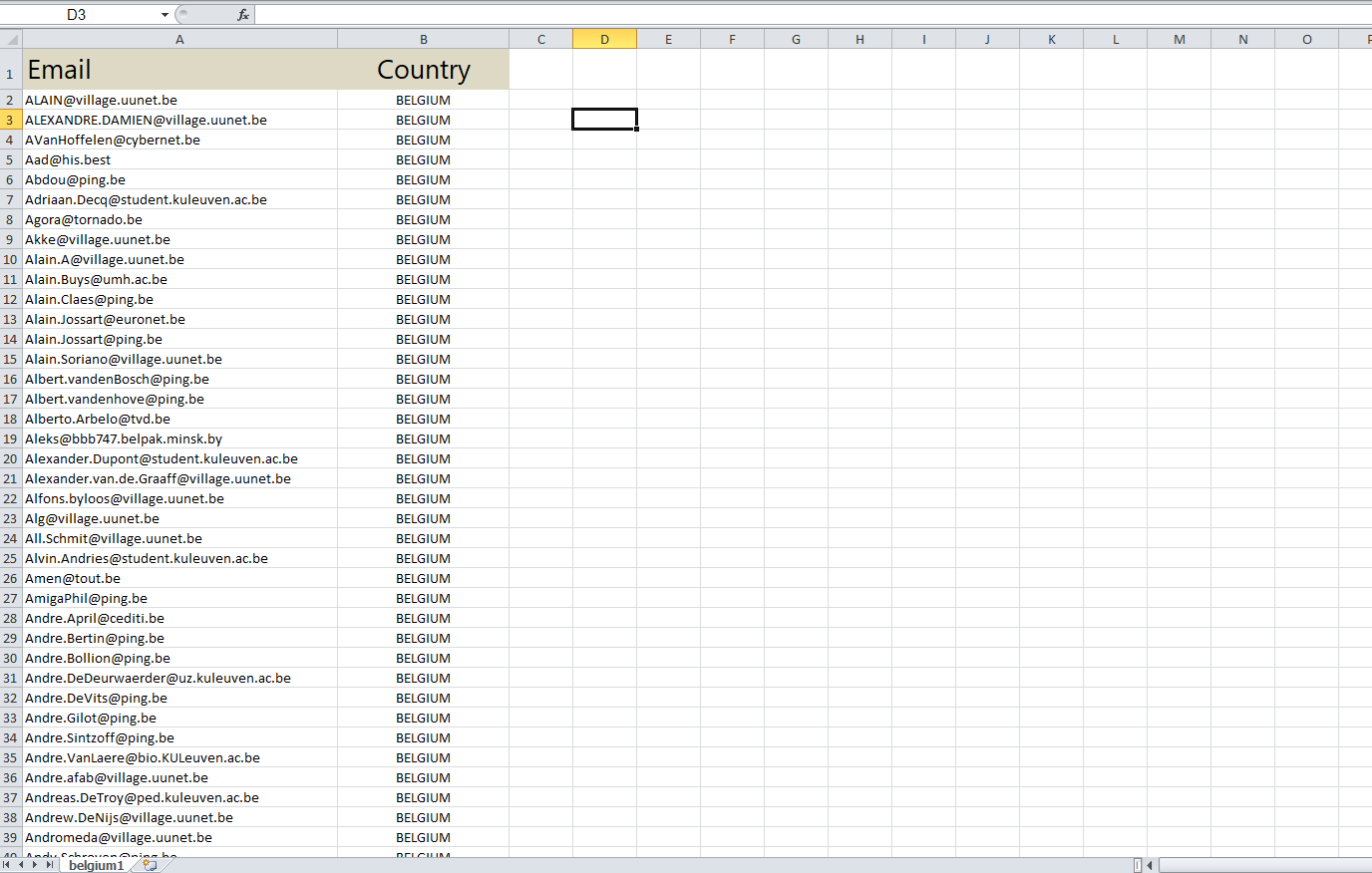Select column I header
The image size is (1372, 873).
924,40
